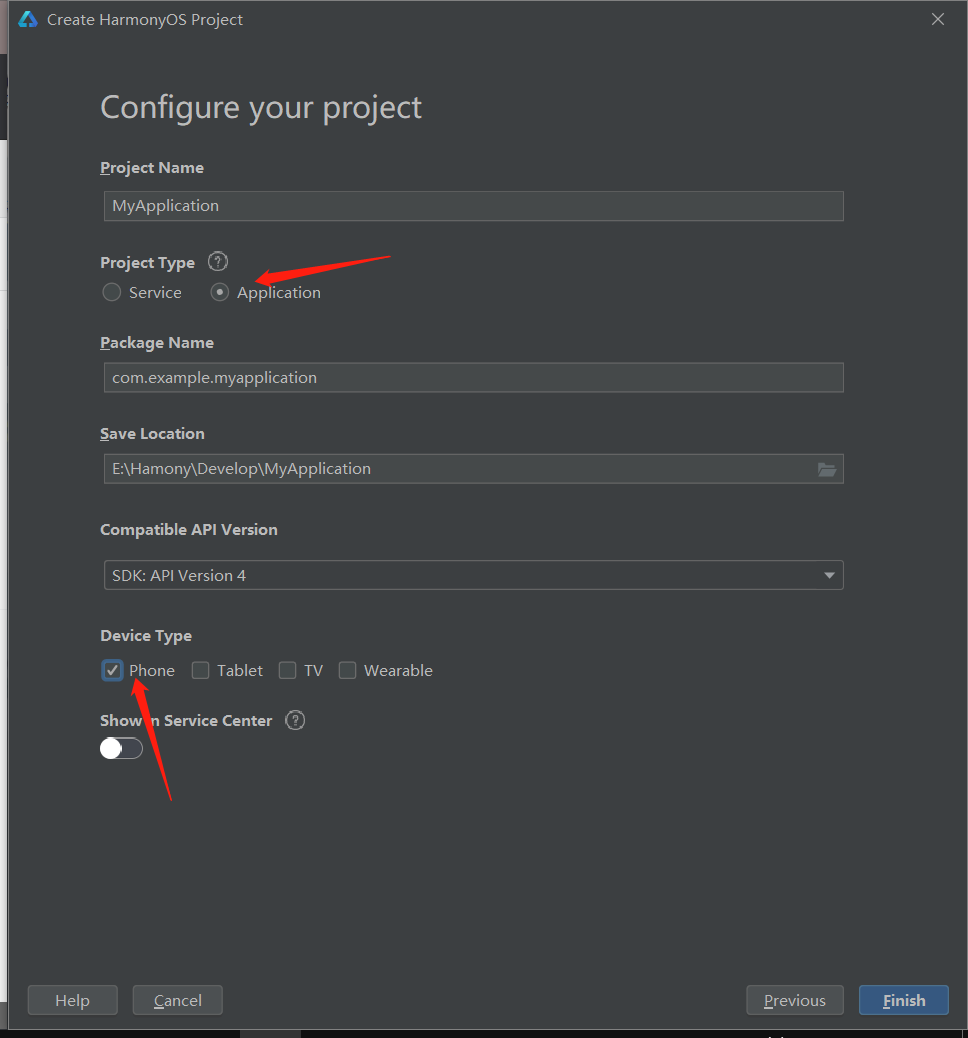Close the Create HarmonyOS Project dialog
Image resolution: width=968 pixels, height=1038 pixels.
(938, 19)
